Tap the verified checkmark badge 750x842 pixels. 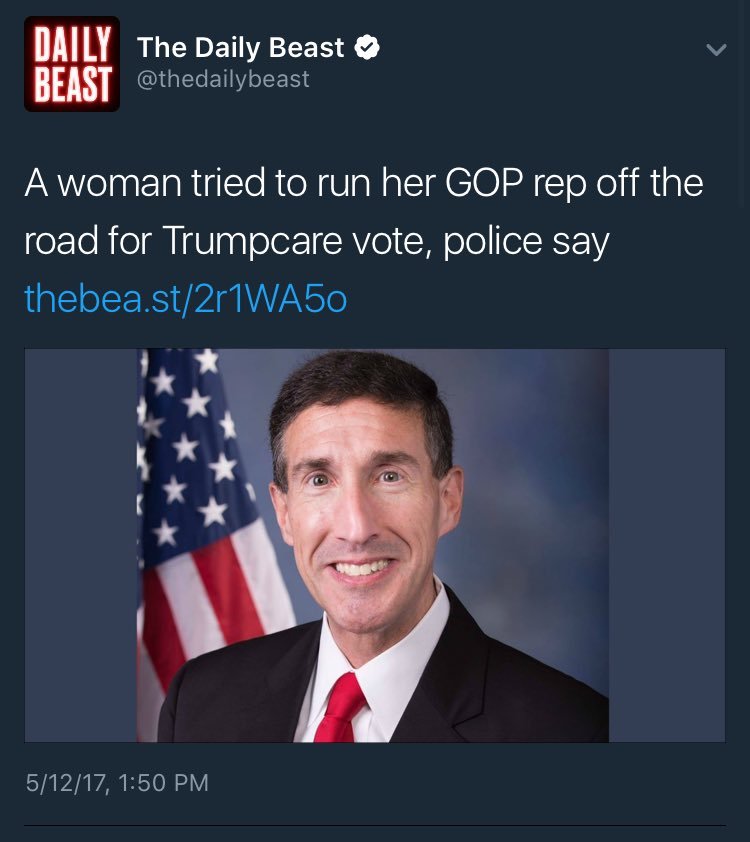367,48
